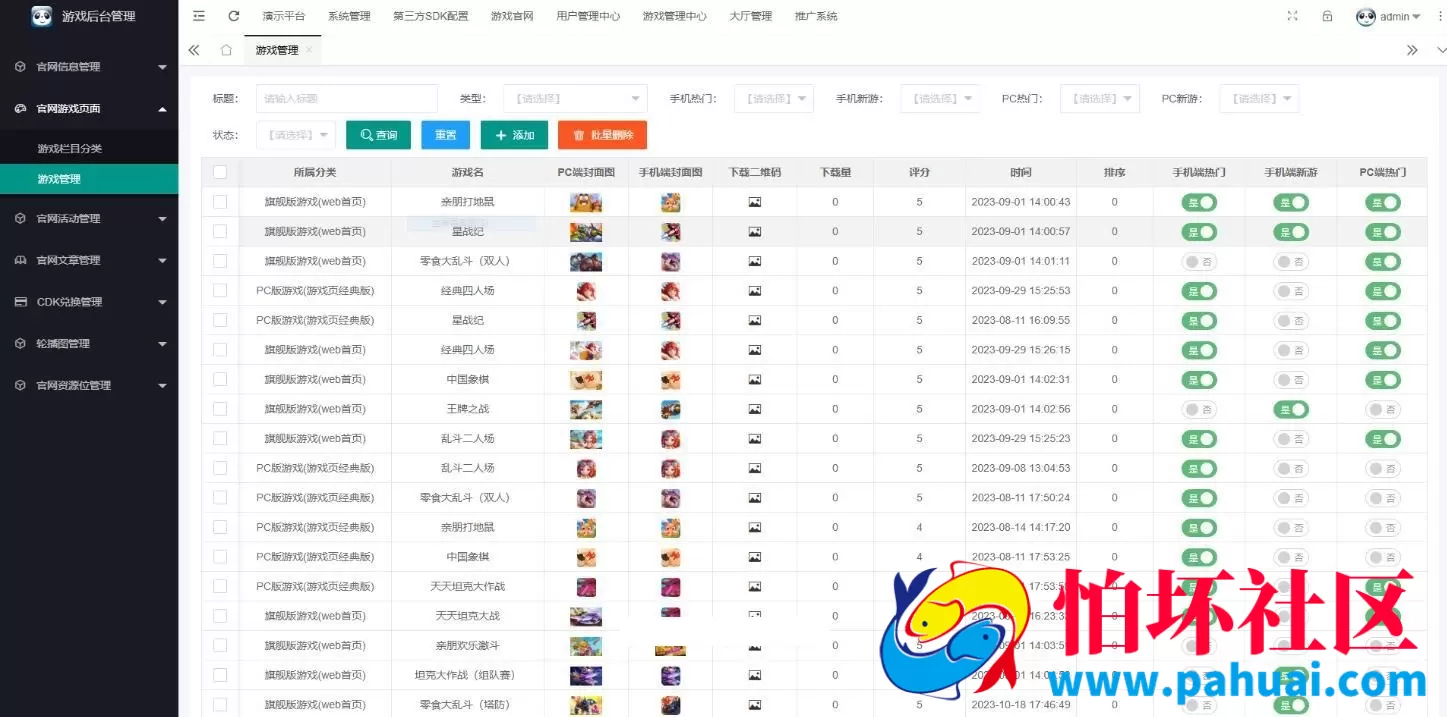This screenshot has width=1447, height=717.
Task: Check the checkbox for 亲朋欢乐激斗 row
Action: (x=220, y=645)
